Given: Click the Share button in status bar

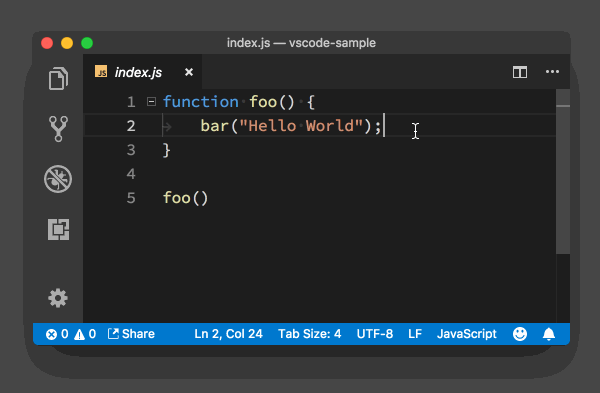Looking at the screenshot, I should click(x=131, y=334).
